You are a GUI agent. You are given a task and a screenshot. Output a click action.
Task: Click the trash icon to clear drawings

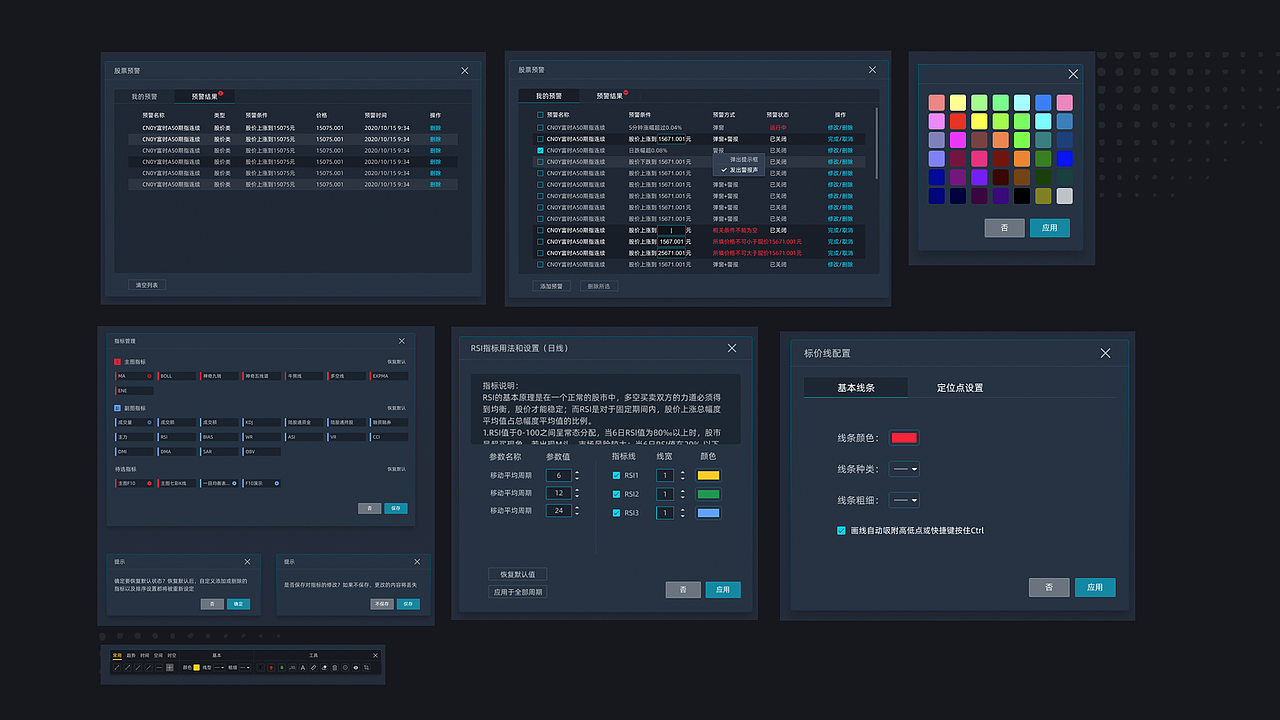pos(335,668)
